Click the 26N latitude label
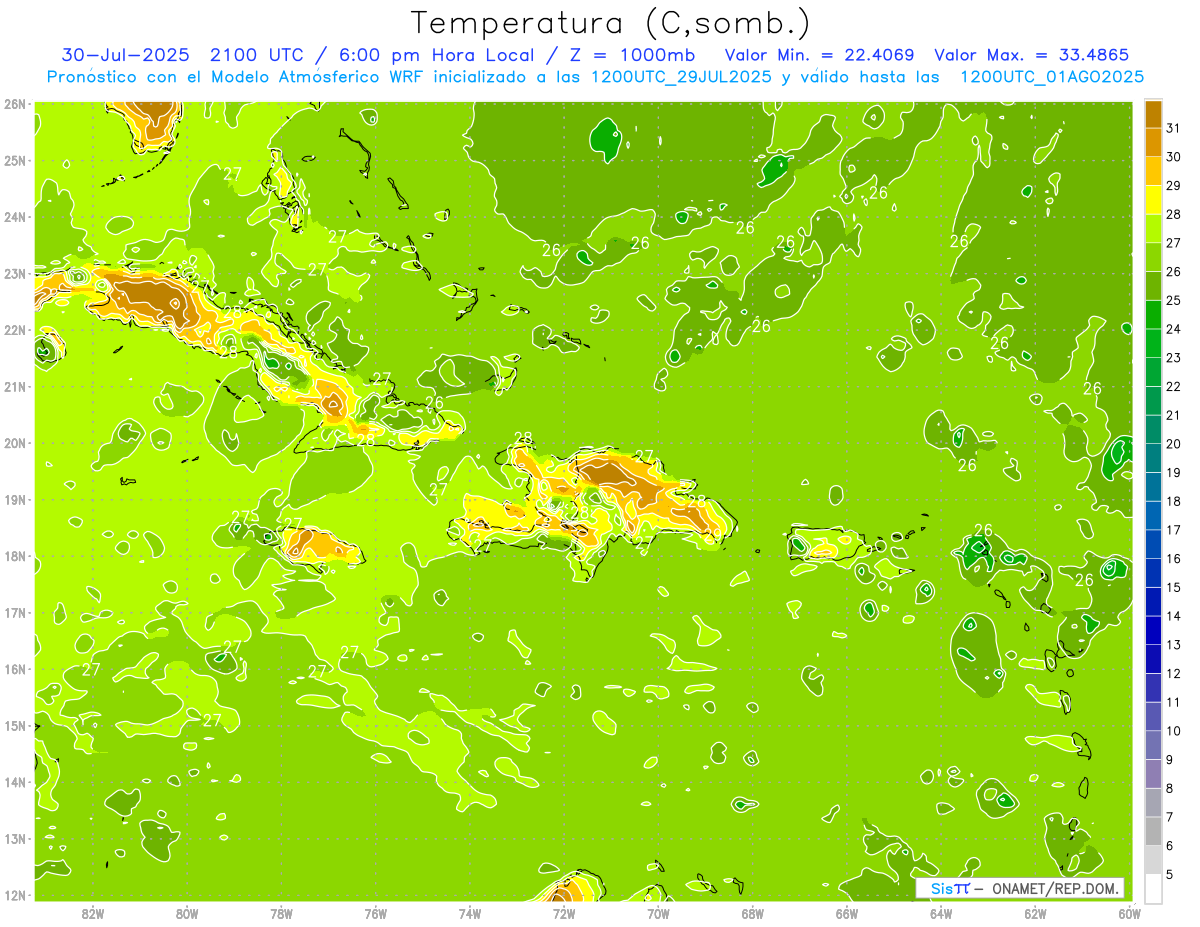The width and height of the screenshot is (1200, 927). [15, 104]
